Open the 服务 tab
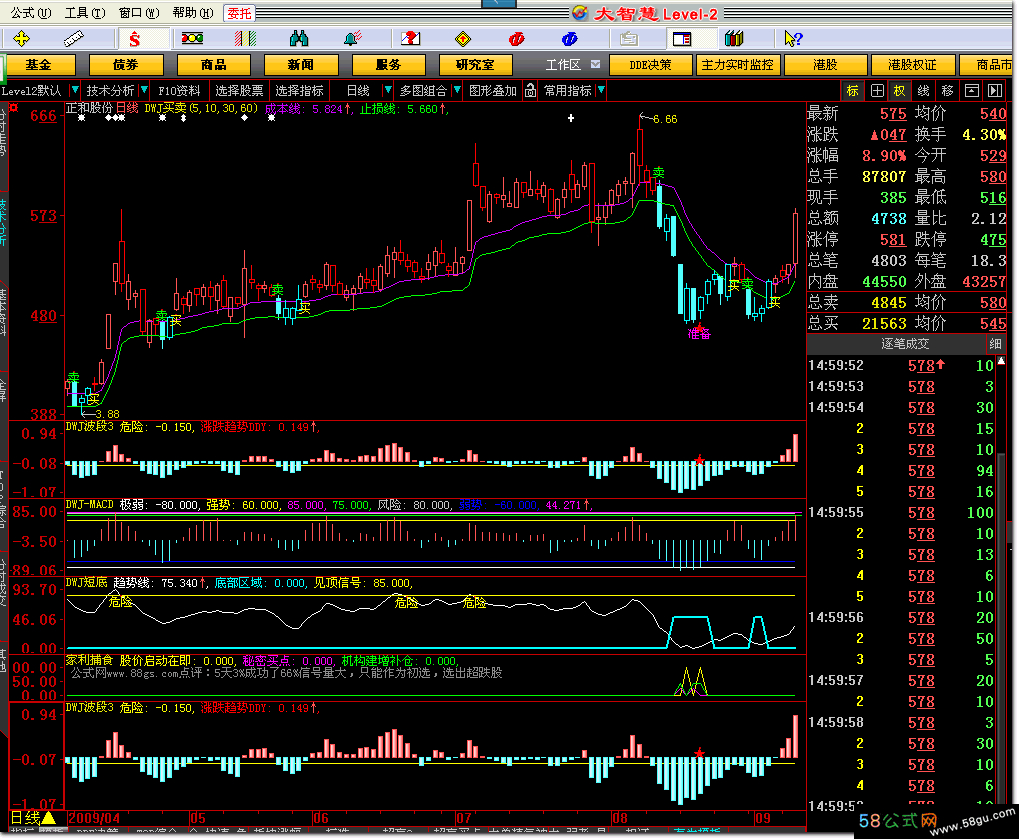Viewport: 1019px width, 839px height. [x=389, y=65]
